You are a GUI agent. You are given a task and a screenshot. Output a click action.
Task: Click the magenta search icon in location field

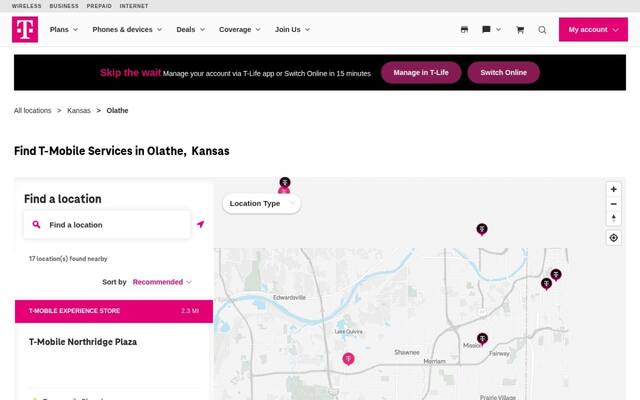(x=36, y=224)
